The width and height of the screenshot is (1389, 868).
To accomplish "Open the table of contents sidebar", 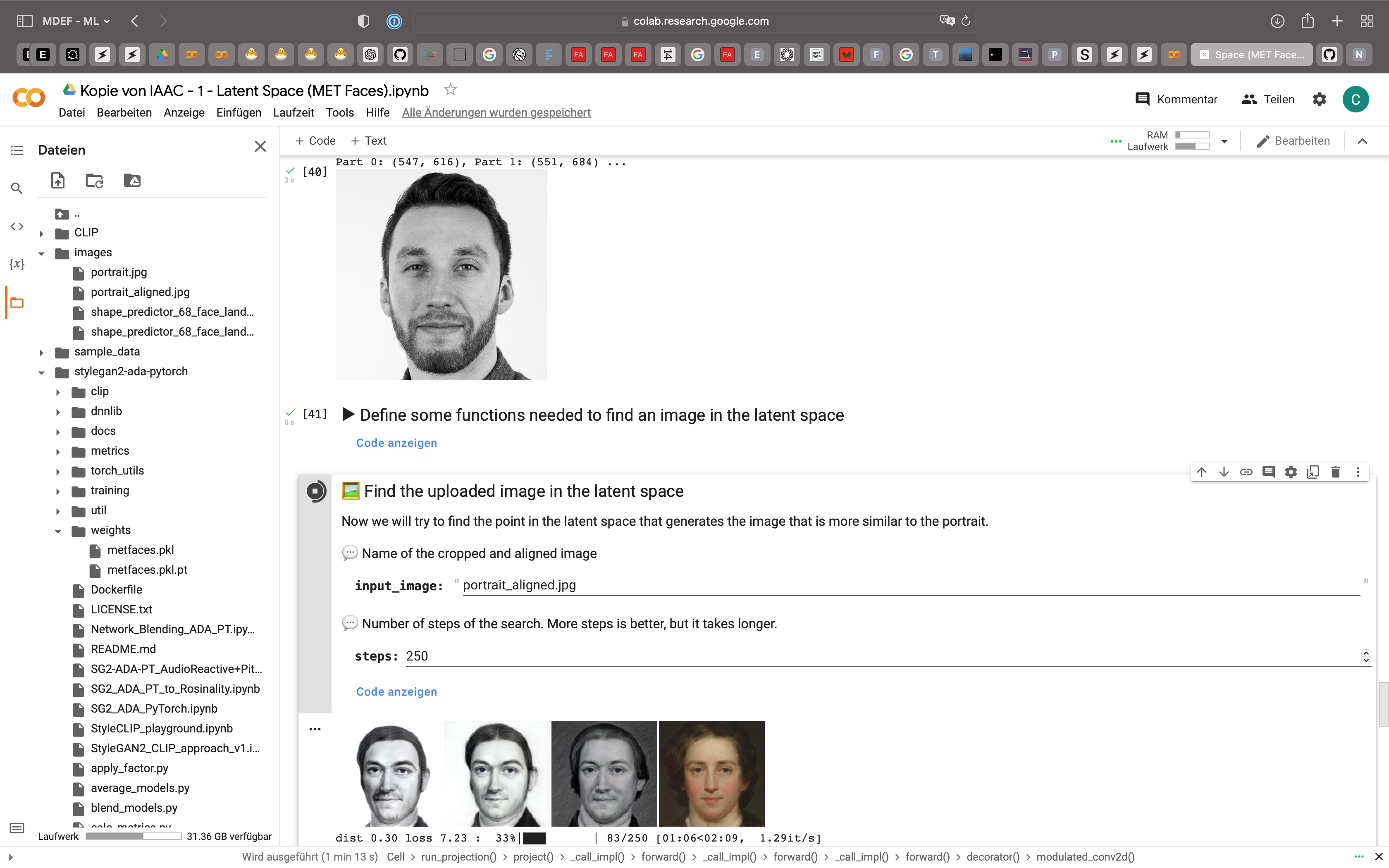I will [17, 150].
